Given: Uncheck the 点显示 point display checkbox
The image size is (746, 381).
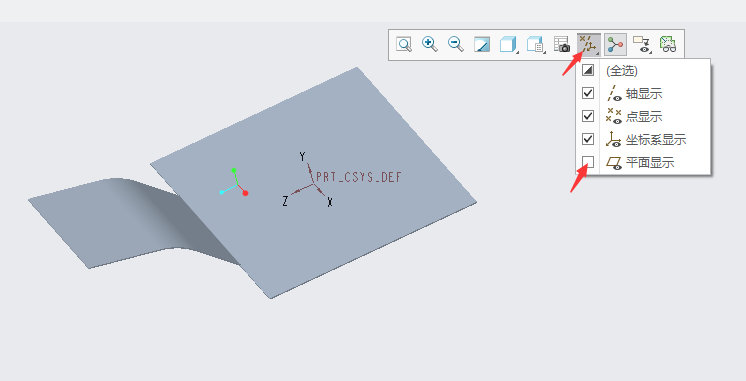Looking at the screenshot, I should click(x=588, y=116).
